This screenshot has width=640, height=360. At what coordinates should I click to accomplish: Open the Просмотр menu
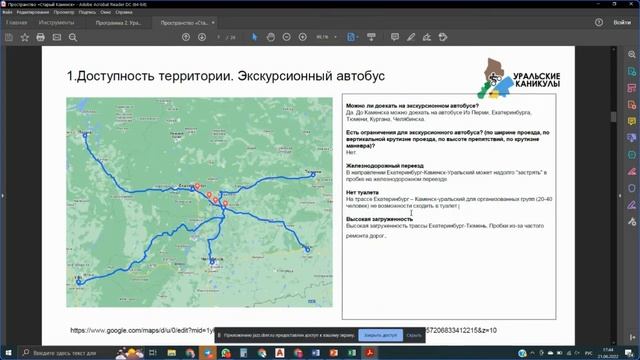(x=64, y=12)
